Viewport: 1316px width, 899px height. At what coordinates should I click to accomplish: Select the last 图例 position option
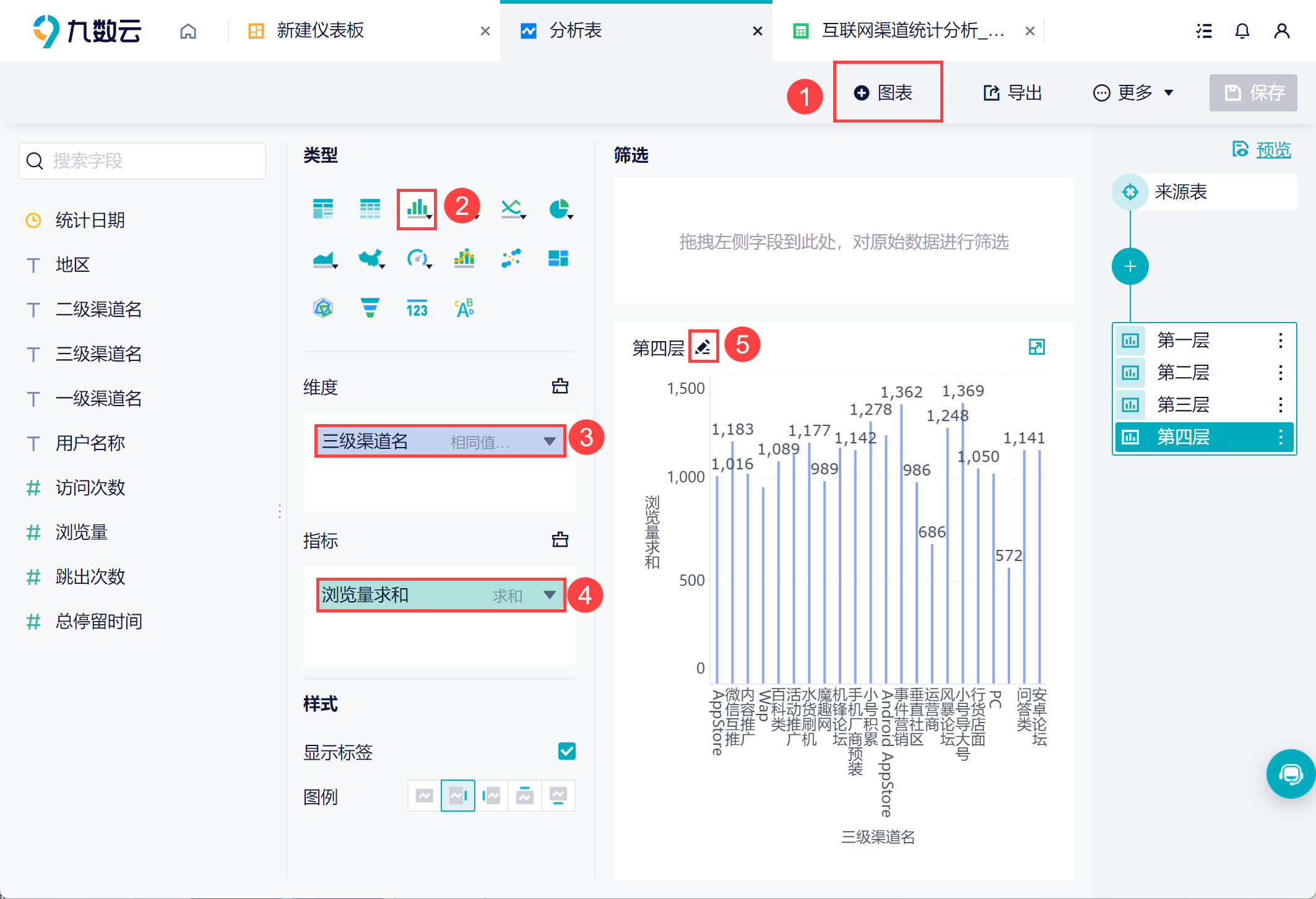pyautogui.click(x=558, y=796)
